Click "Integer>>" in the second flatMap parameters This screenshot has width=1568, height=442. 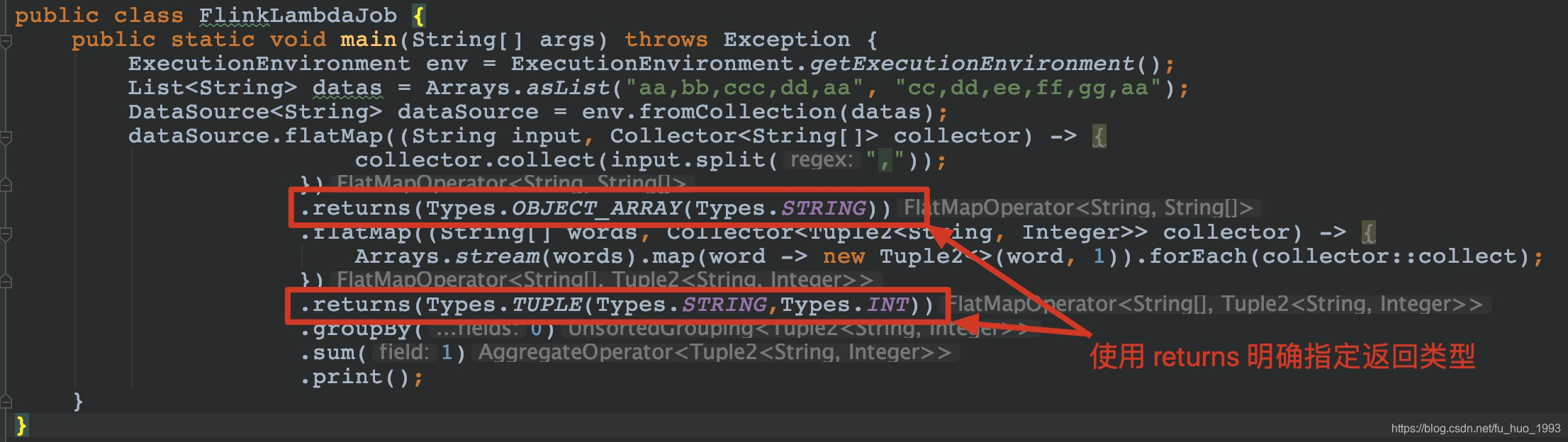pyautogui.click(x=1085, y=232)
